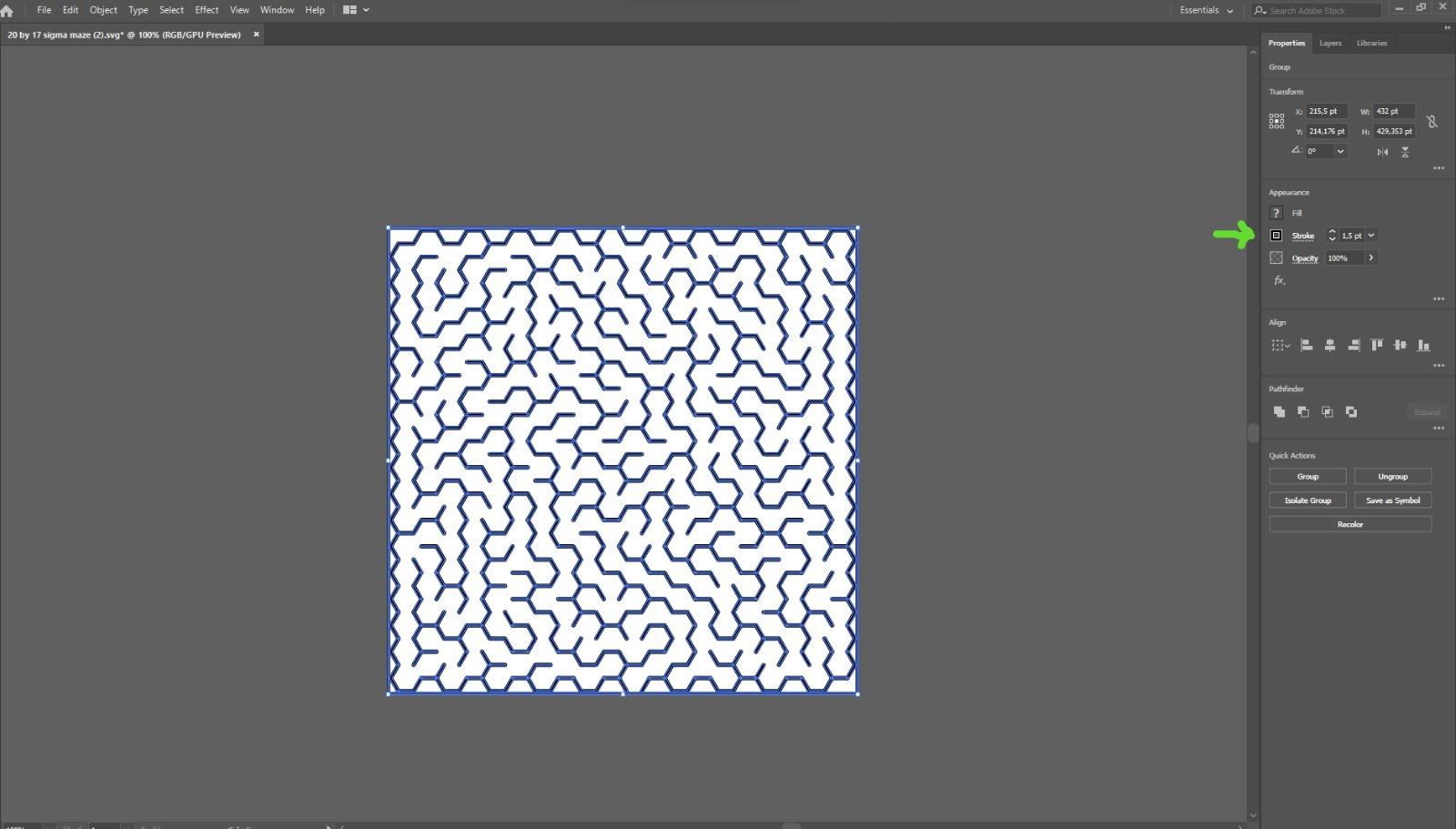The image size is (1456, 829).
Task: Flip the selection along vertical axis
Action: coord(1405,152)
